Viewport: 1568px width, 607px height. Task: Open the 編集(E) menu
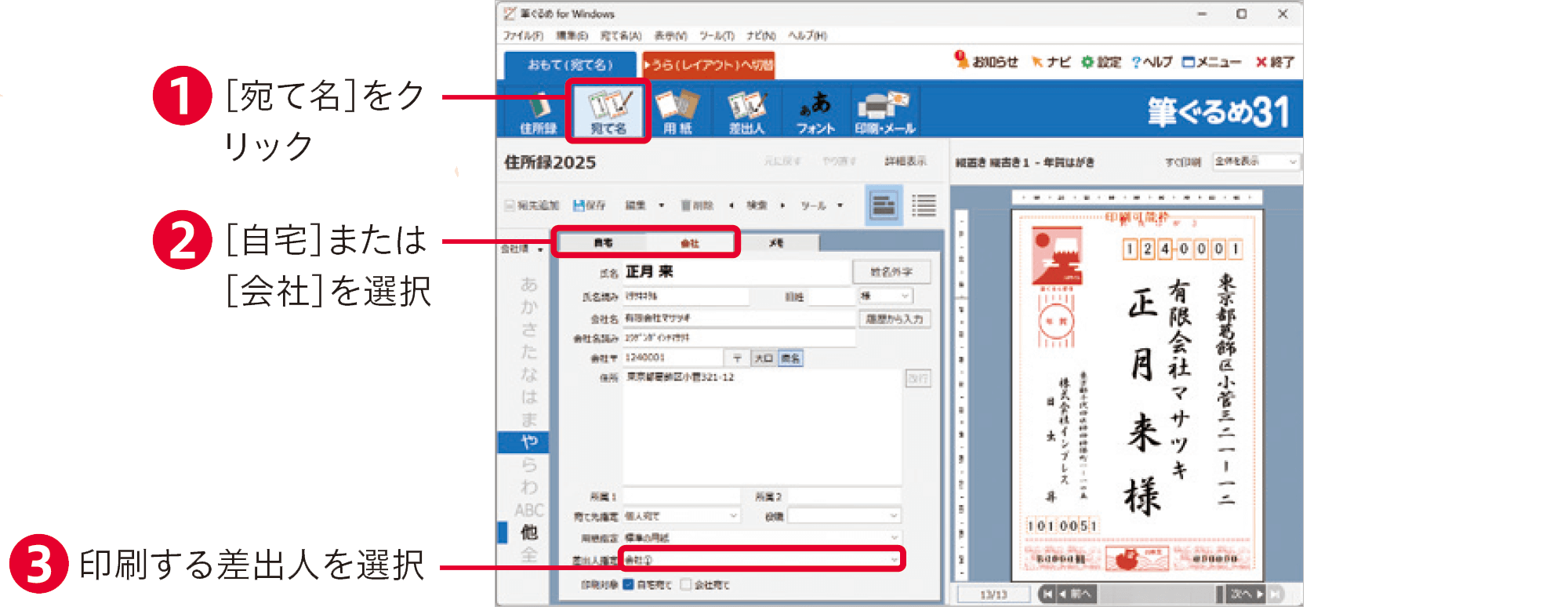pos(572,35)
